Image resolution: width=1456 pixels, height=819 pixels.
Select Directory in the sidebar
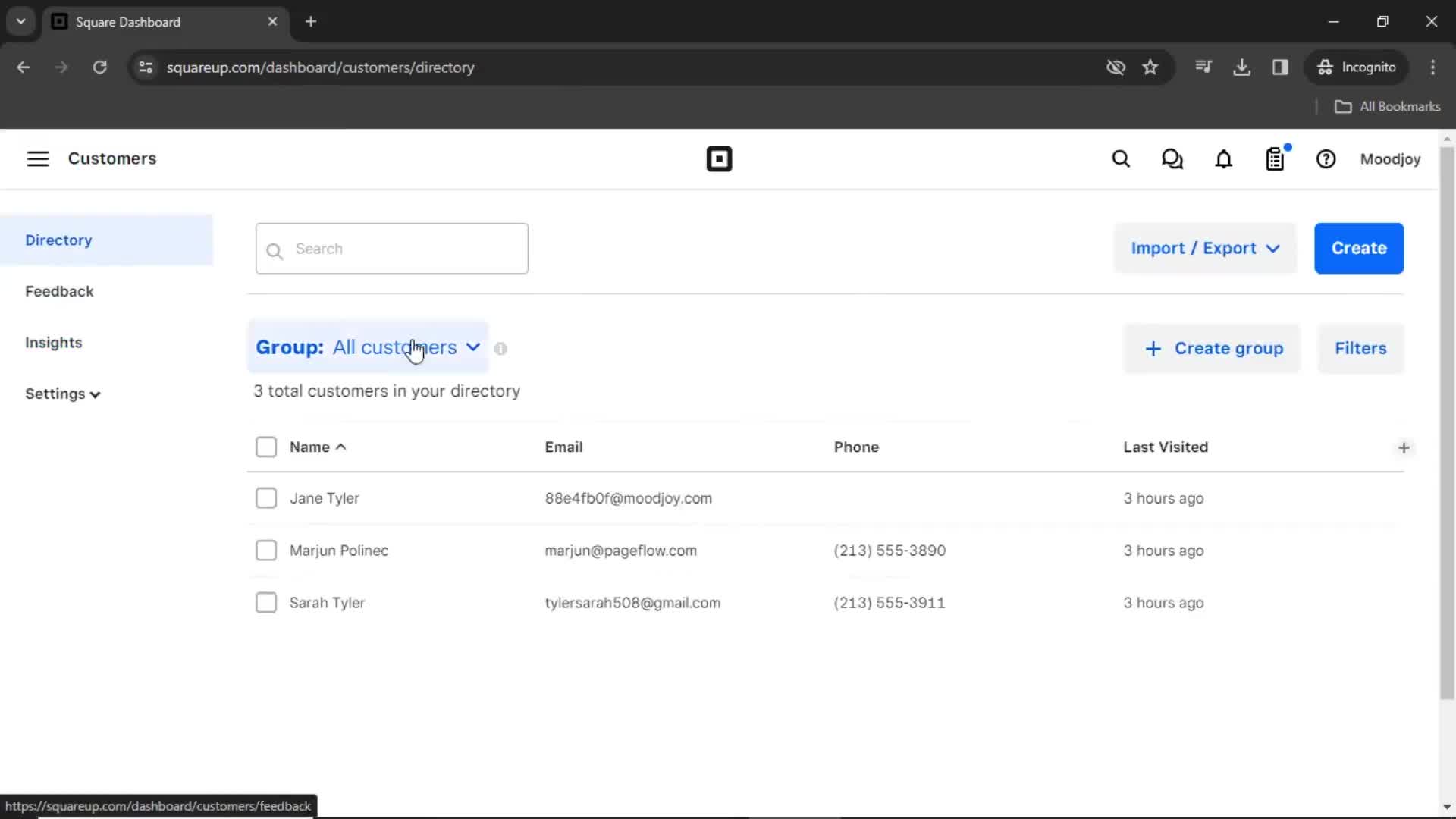point(106,240)
